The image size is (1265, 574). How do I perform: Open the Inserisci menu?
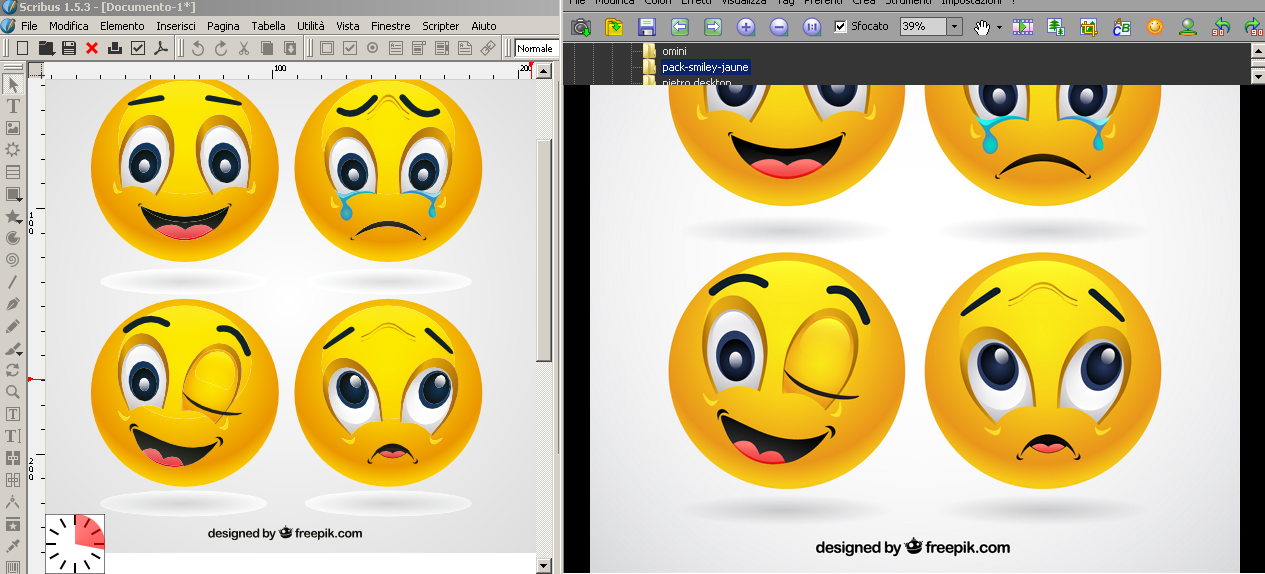click(176, 26)
